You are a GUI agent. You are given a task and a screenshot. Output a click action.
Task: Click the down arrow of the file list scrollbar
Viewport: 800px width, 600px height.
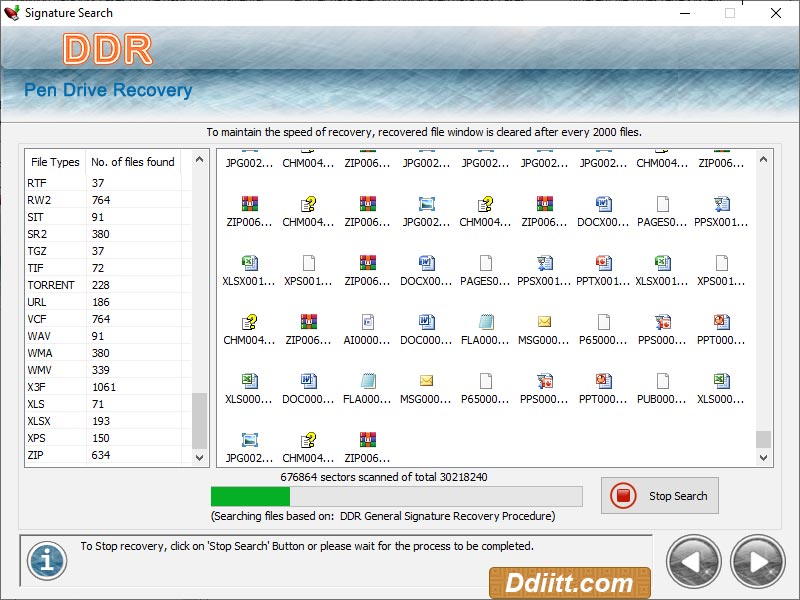tap(764, 457)
